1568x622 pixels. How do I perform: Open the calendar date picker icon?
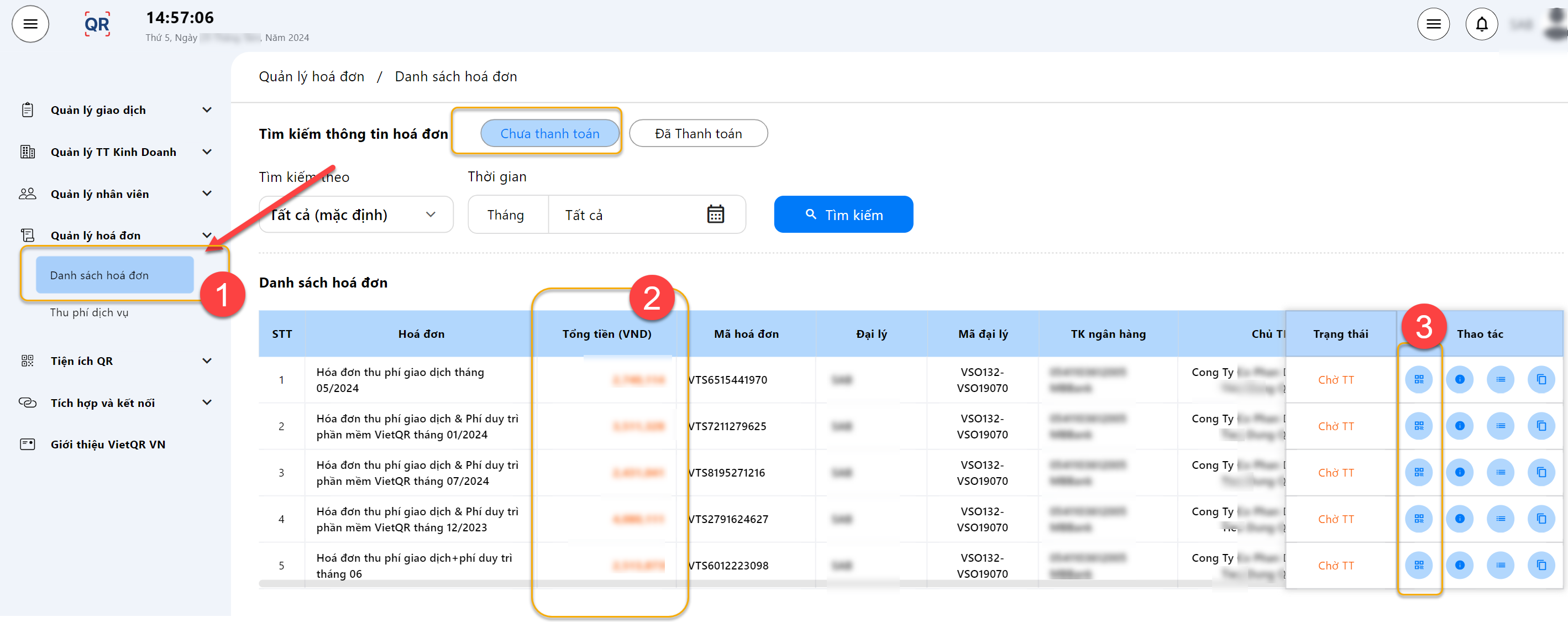715,215
